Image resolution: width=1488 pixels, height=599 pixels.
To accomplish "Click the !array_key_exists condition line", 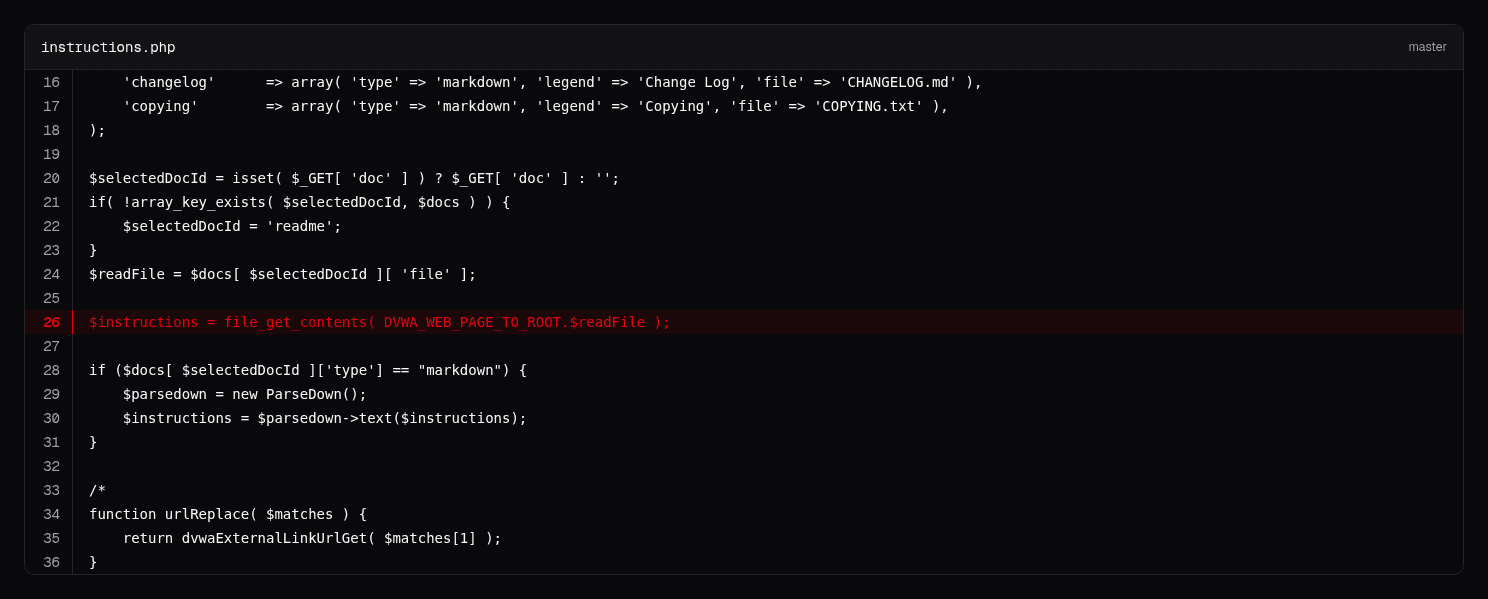I will coord(299,202).
